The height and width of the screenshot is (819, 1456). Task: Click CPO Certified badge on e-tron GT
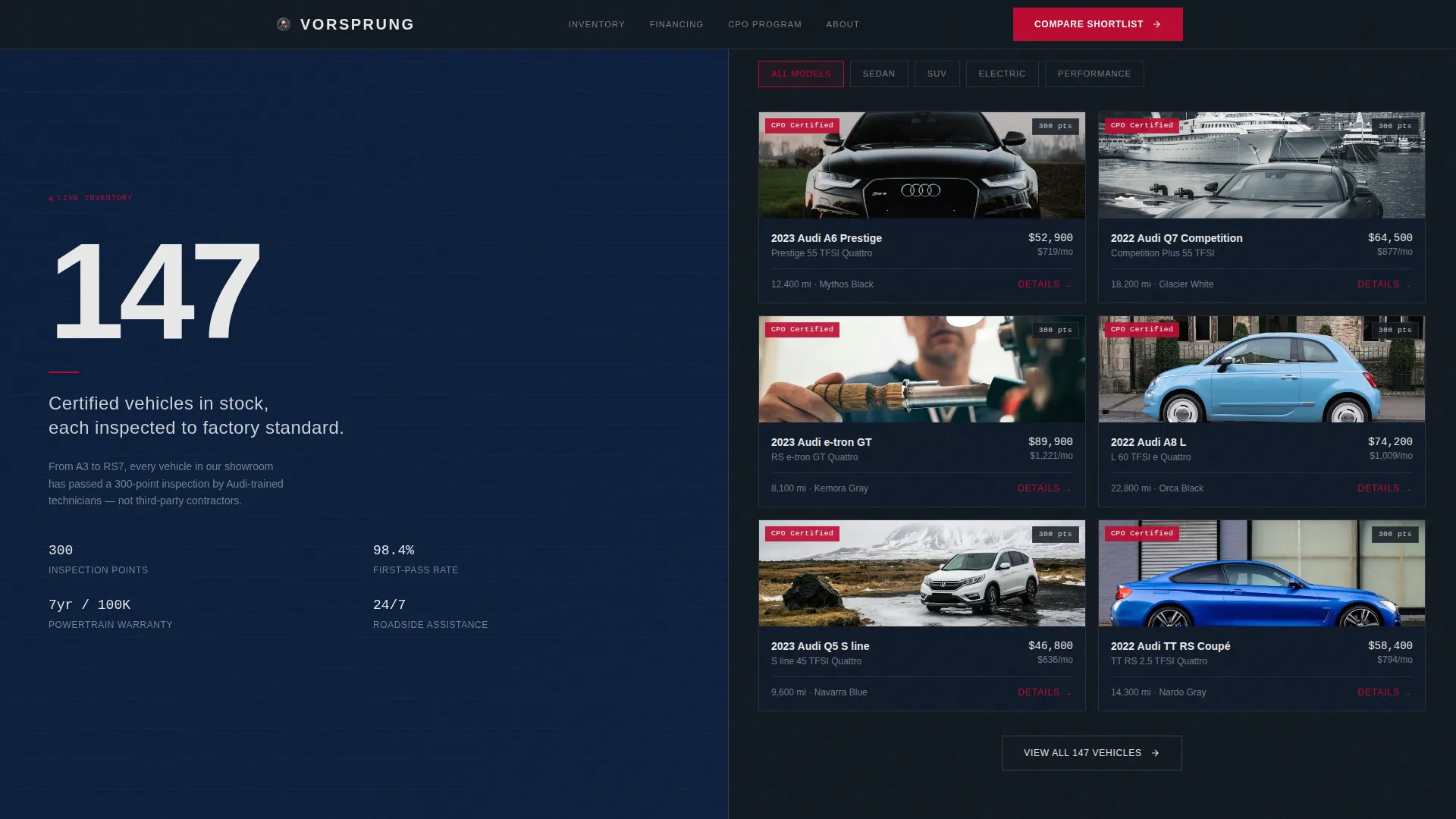pyautogui.click(x=802, y=330)
